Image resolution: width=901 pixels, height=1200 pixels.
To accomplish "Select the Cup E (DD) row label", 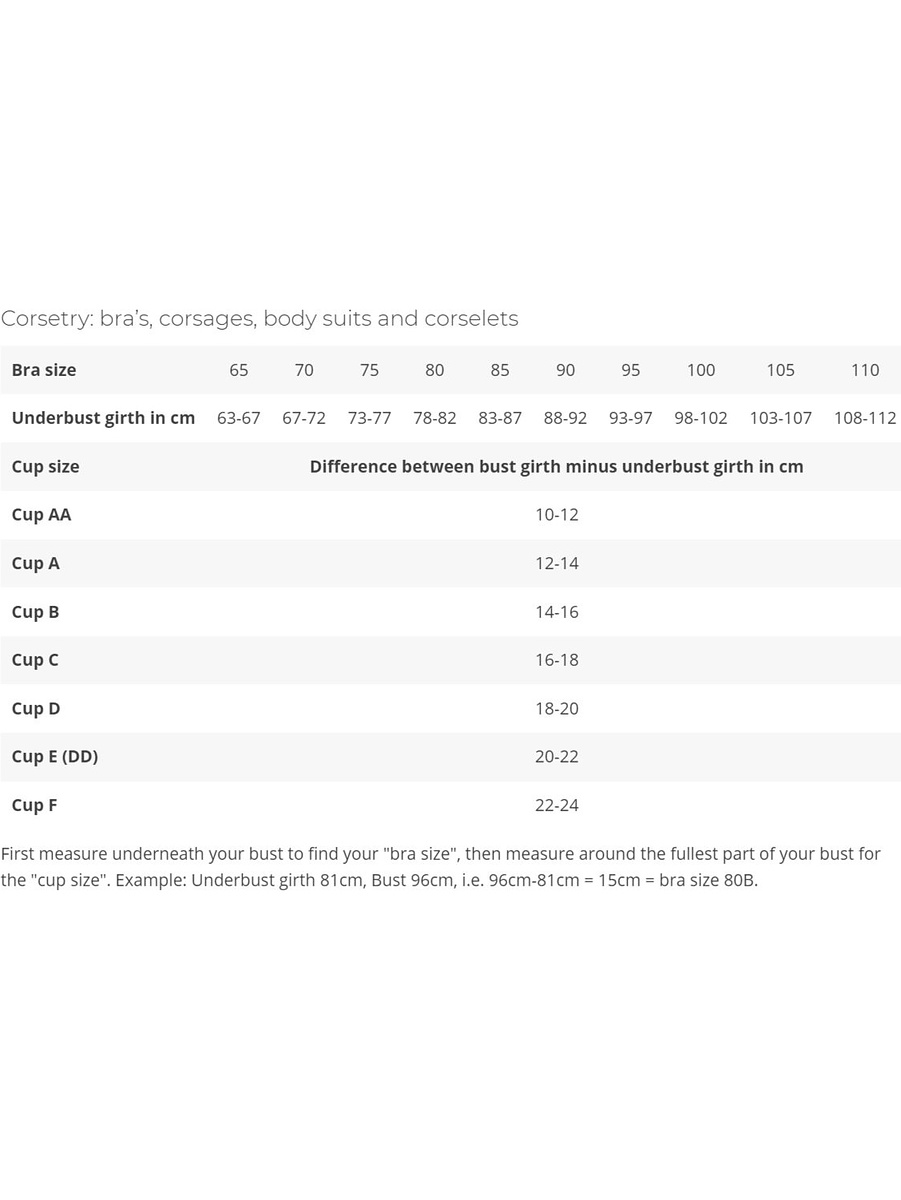I will [x=54, y=757].
